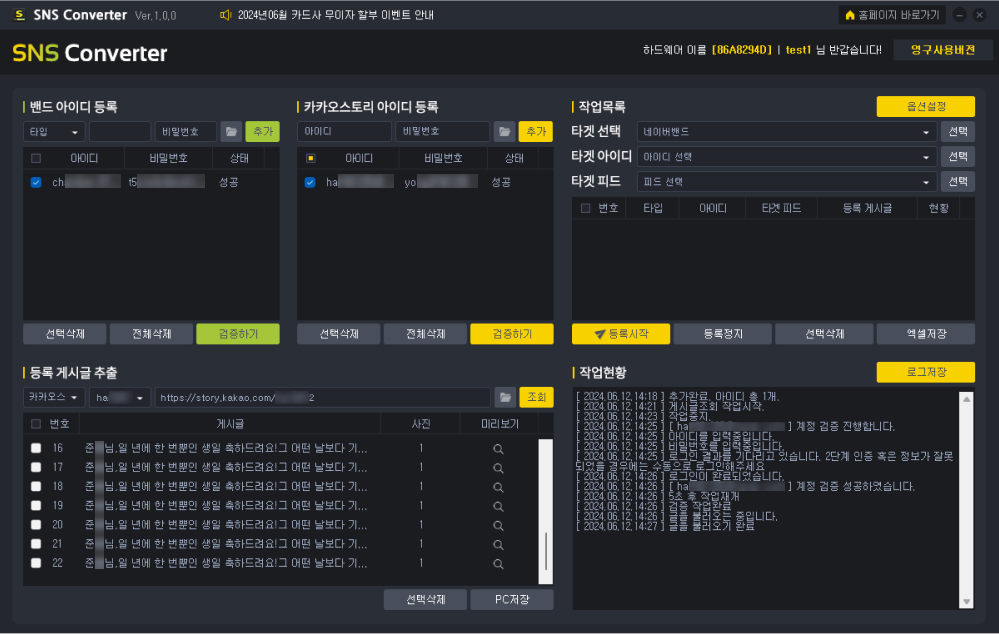Uncheck the KakaoStory account row starting with ha
999x634 pixels.
(310, 182)
